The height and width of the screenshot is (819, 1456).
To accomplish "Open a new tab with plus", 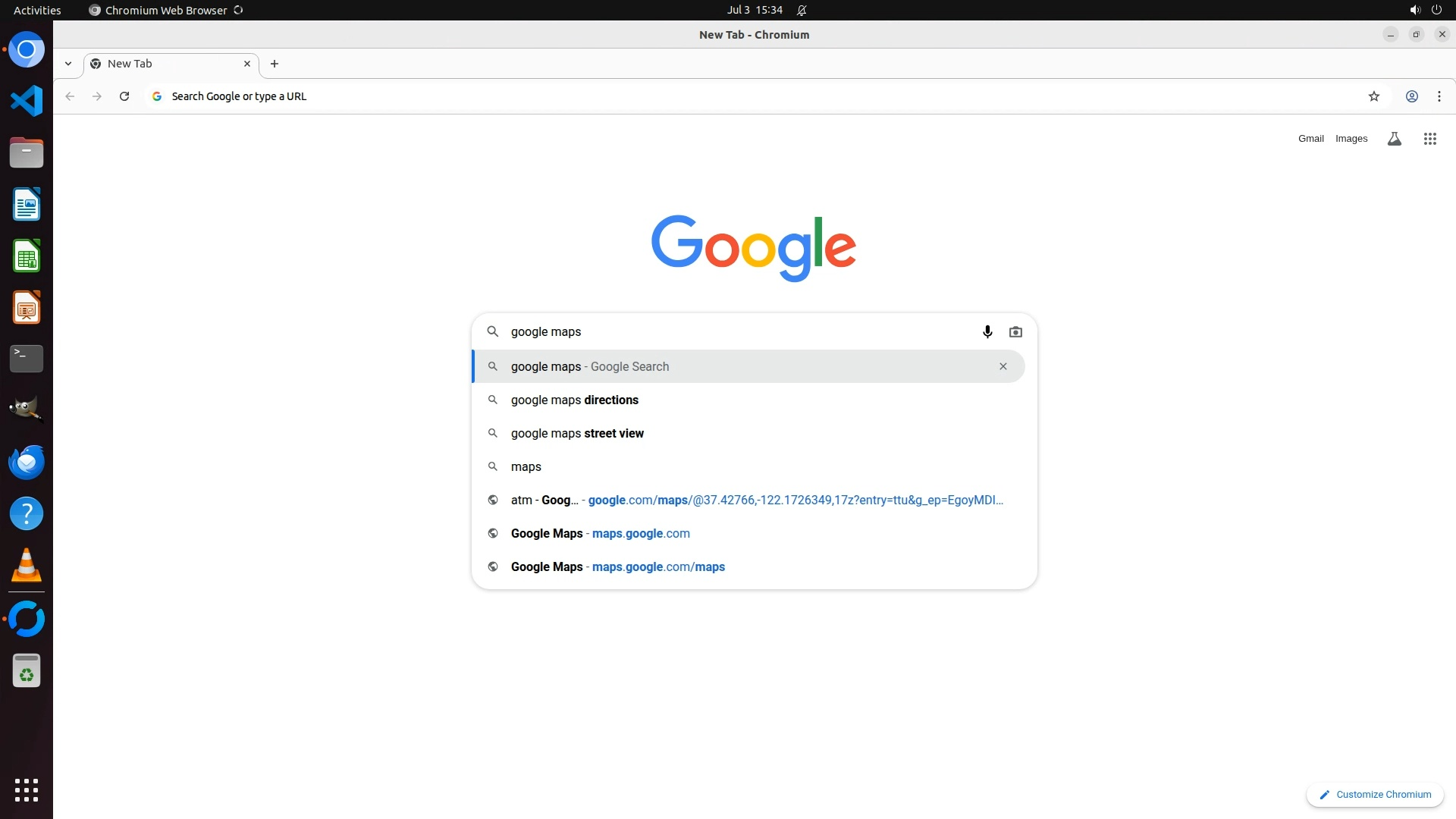I will click(275, 64).
